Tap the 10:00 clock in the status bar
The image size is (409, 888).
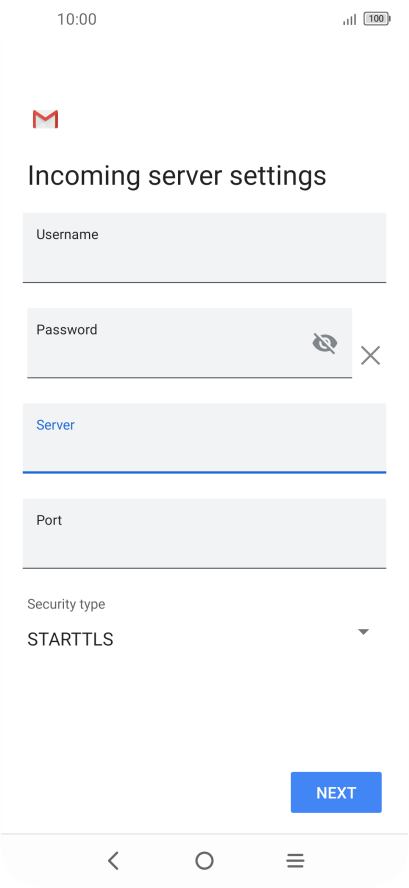coord(77,19)
